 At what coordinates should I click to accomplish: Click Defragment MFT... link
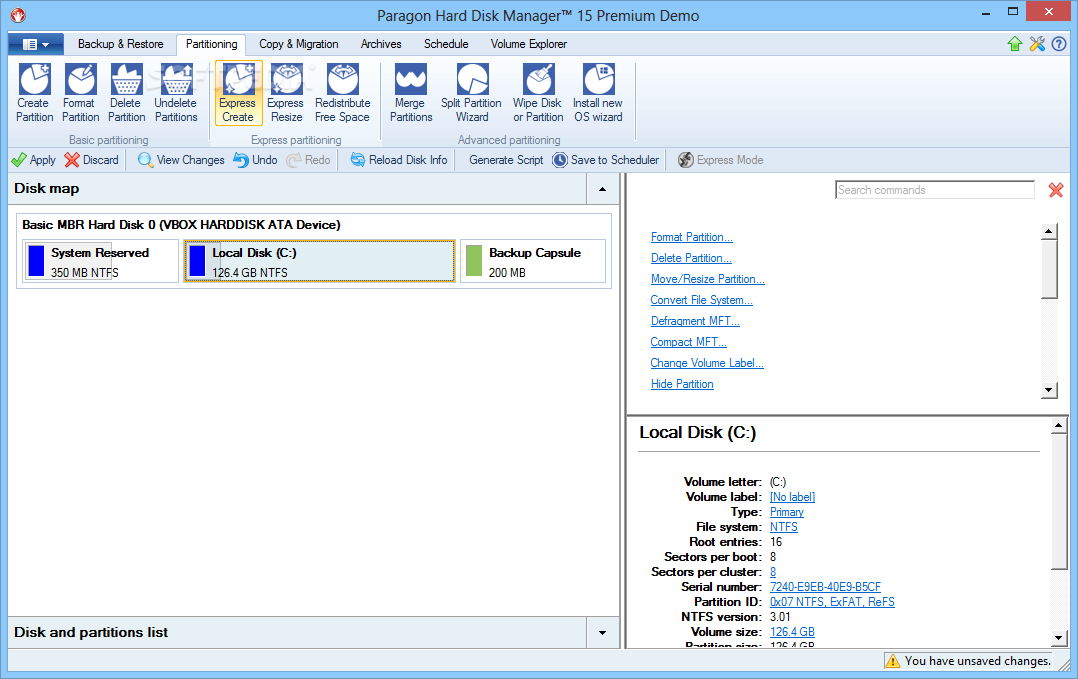point(695,321)
